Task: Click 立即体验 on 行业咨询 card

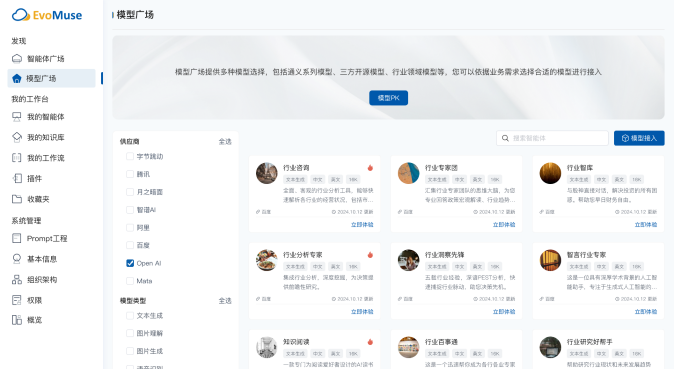Action: (x=362, y=224)
